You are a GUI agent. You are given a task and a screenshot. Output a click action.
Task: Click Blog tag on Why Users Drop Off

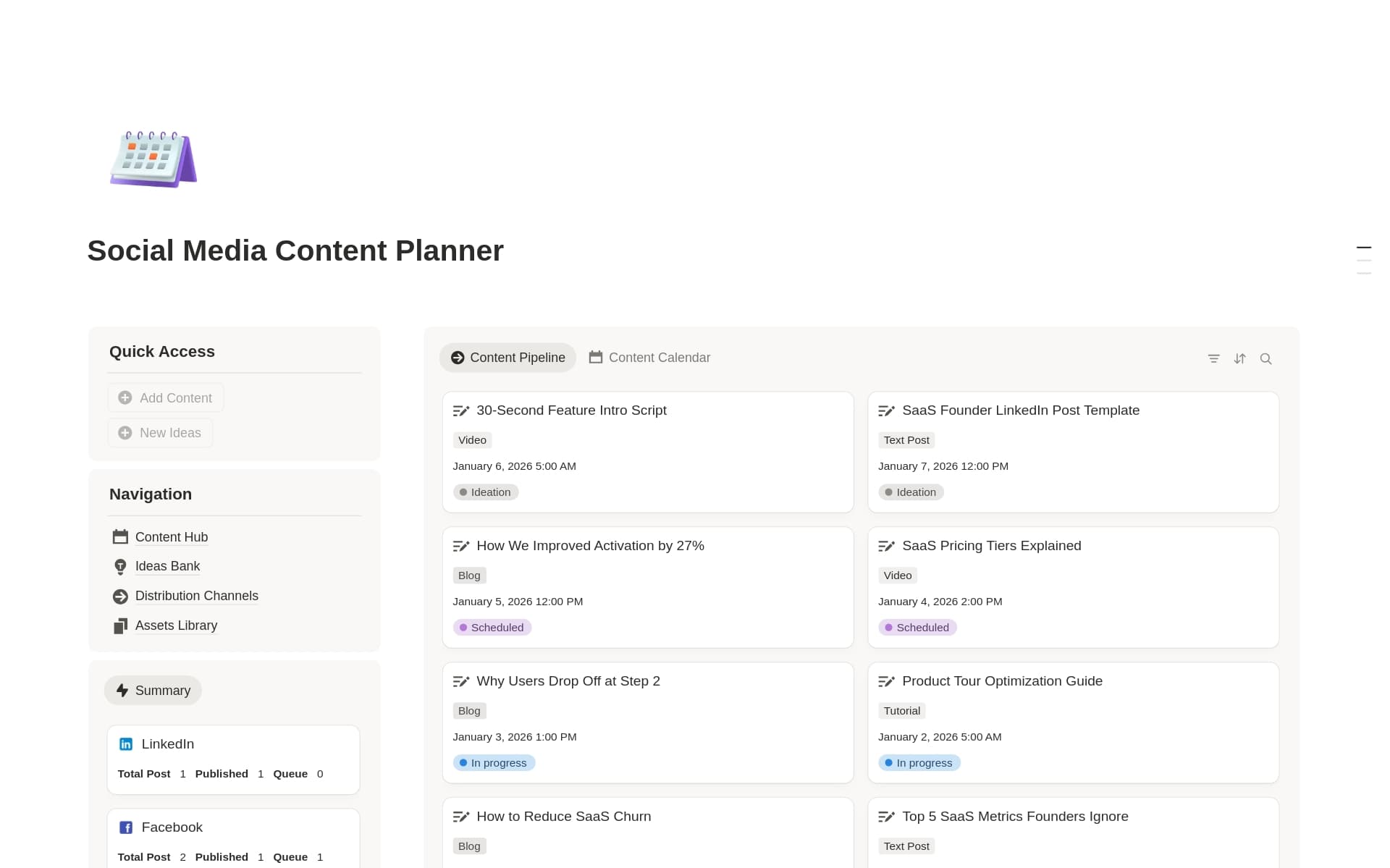tap(469, 711)
